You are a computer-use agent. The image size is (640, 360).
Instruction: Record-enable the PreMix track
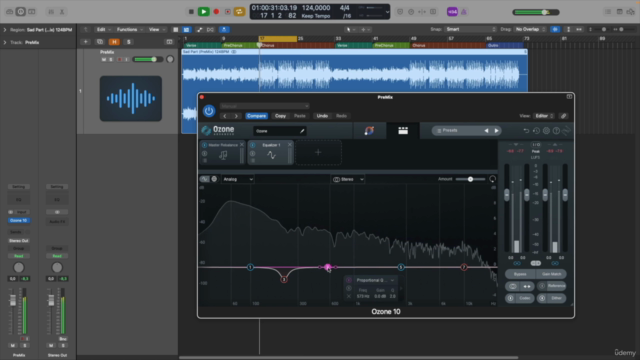(119, 60)
